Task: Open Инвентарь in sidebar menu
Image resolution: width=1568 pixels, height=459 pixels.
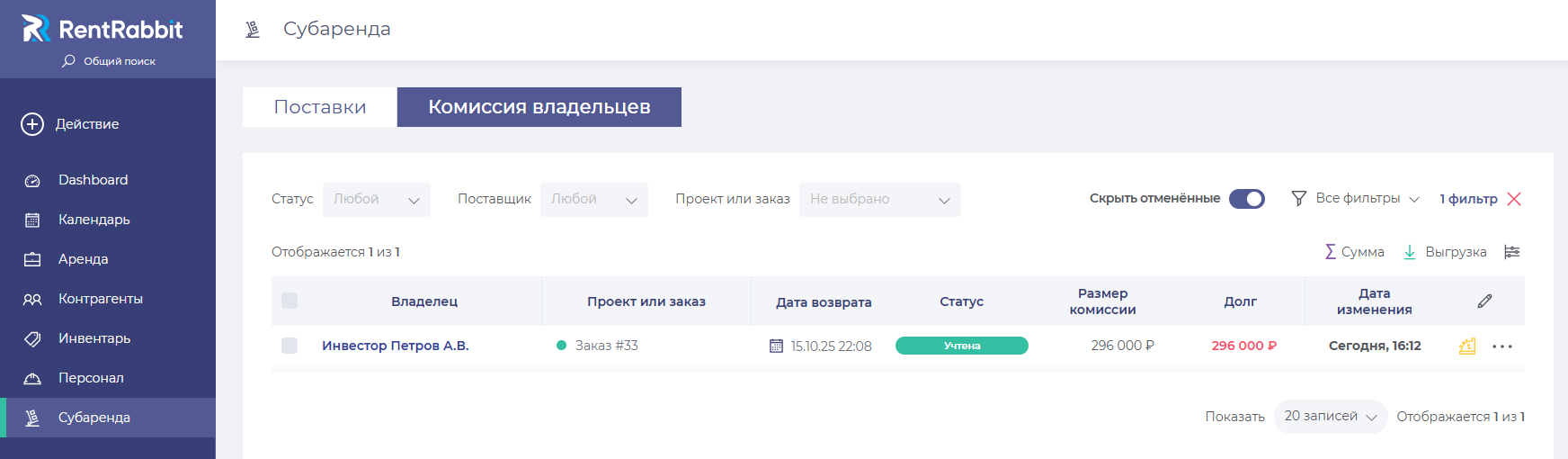Action: 94,338
